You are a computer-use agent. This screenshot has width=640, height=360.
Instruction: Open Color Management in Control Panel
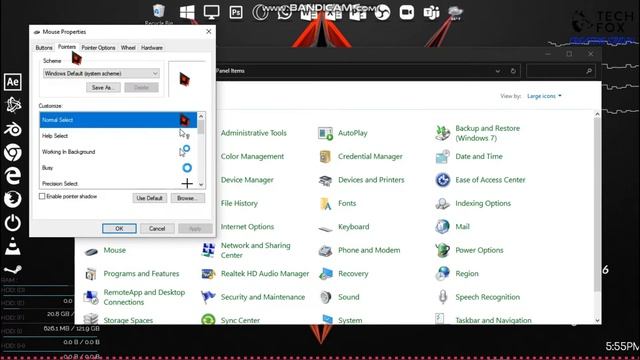click(252, 156)
